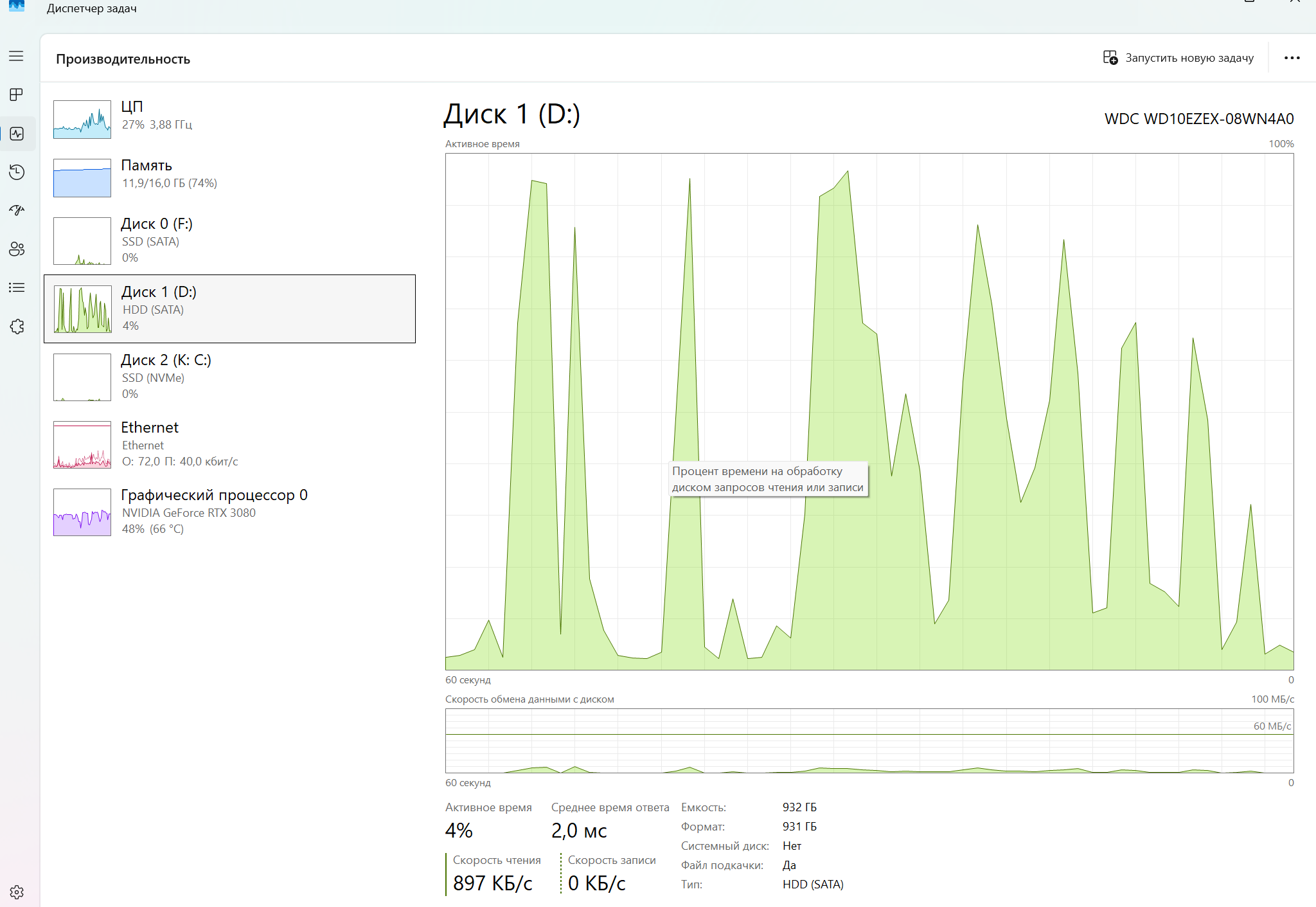Viewport: 1316px width, 907px height.
Task: Select Графический процессор 0 item
Action: click(x=229, y=512)
